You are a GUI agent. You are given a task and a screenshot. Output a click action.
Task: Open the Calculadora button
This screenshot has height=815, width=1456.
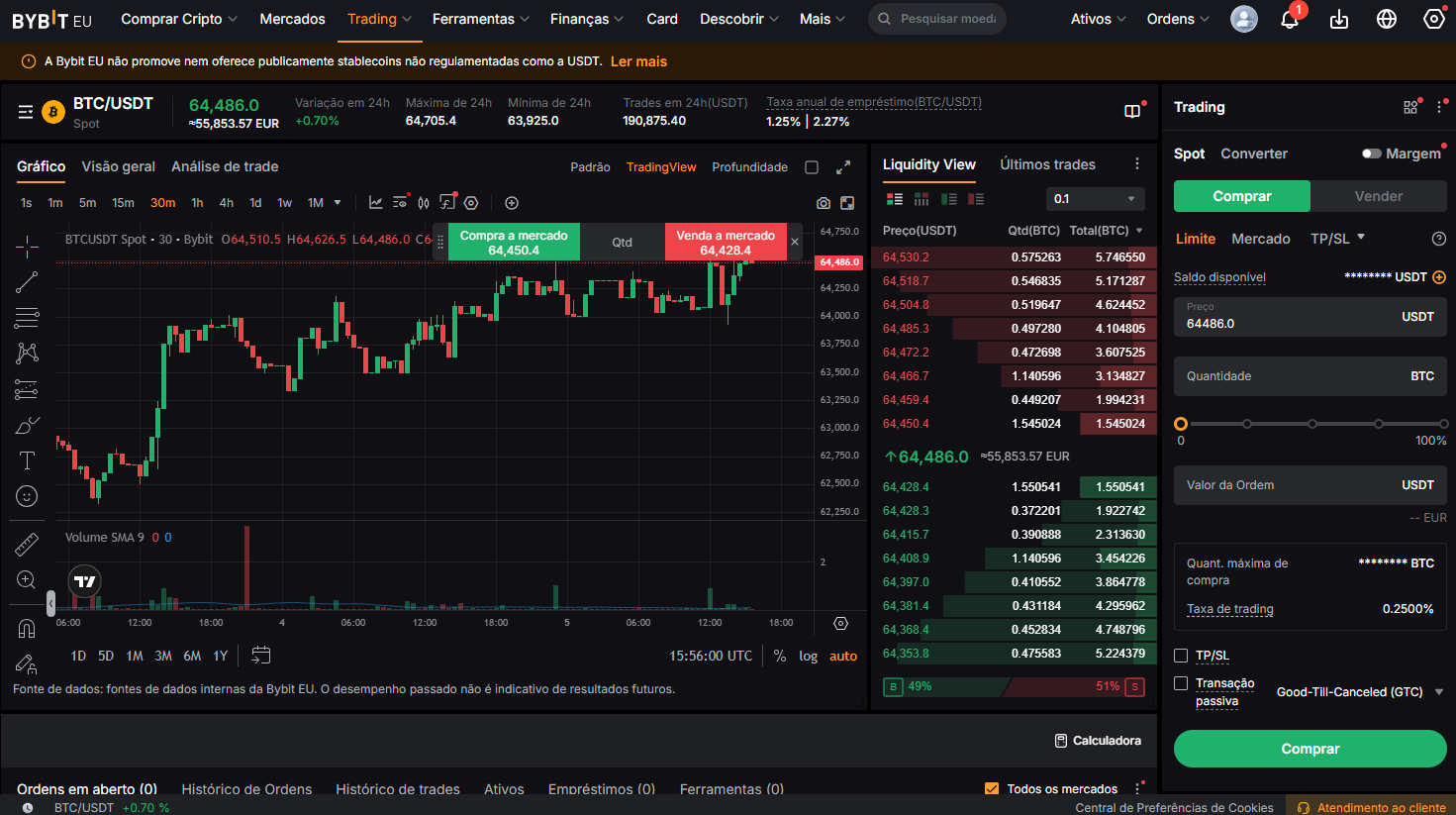coord(1099,741)
